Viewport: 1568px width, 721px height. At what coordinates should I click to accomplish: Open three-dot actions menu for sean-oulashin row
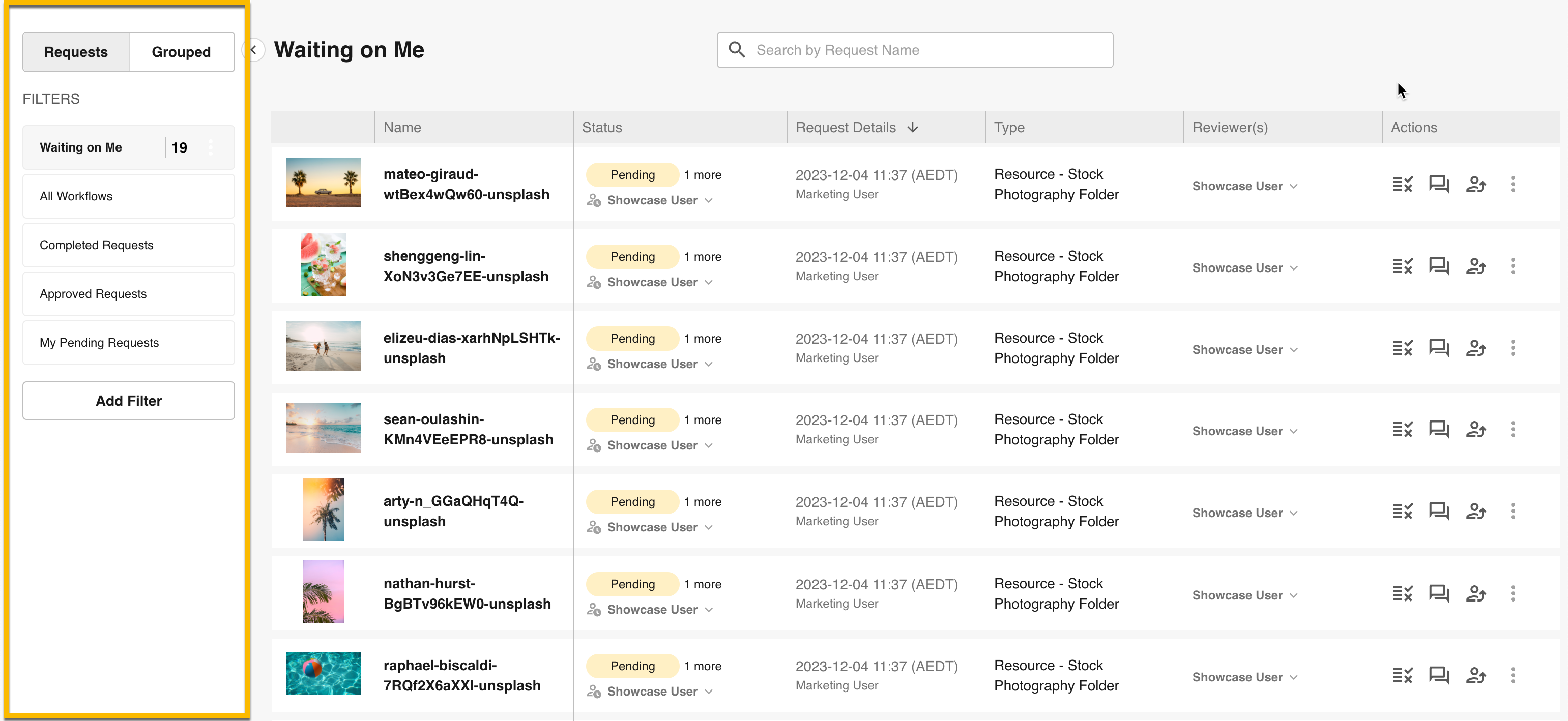click(x=1512, y=430)
